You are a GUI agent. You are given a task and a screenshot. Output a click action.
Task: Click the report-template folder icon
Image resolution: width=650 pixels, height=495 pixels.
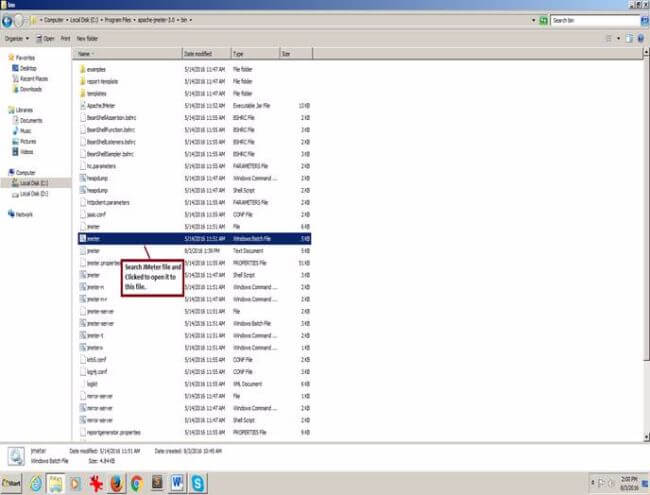82,81
